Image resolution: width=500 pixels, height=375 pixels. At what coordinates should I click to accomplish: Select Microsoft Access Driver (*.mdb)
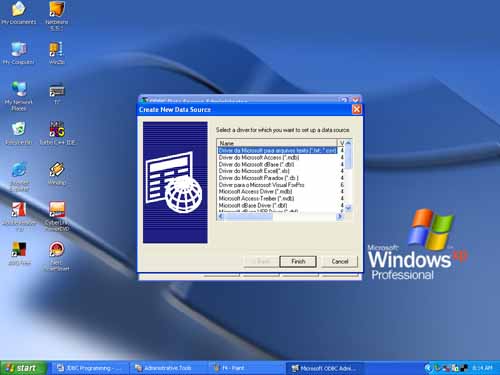click(255, 191)
